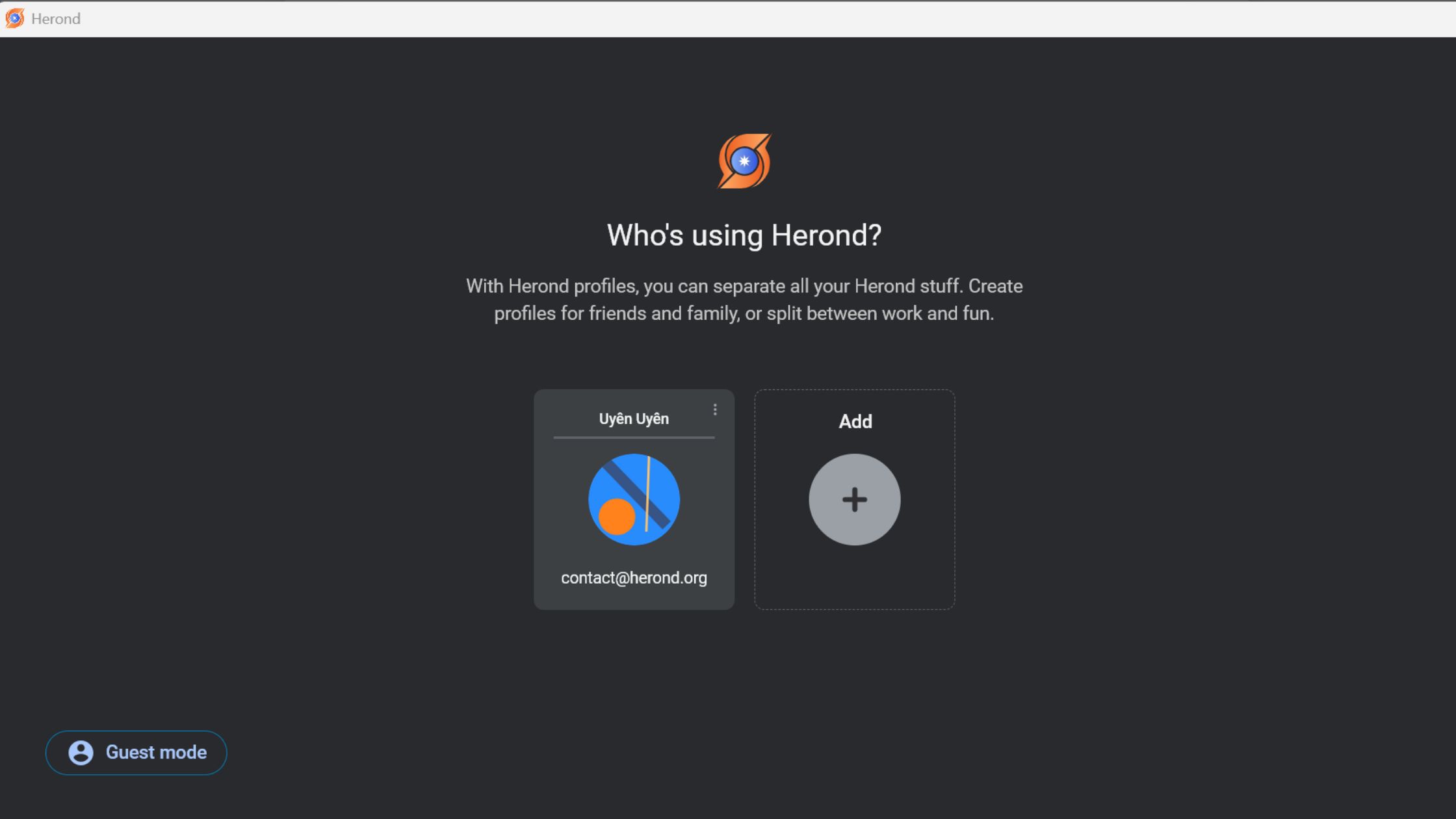Viewport: 1456px width, 819px height.
Task: Click the large Herond logo above heading
Action: [x=744, y=161]
